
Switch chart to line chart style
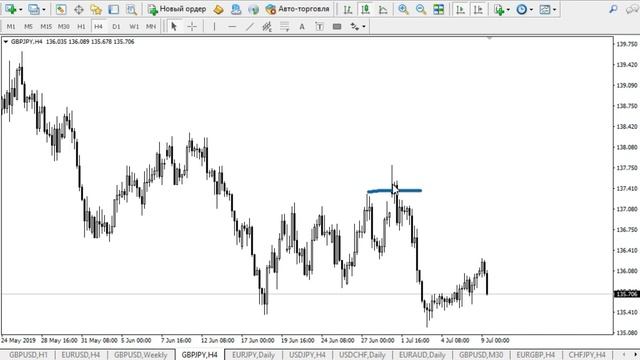point(383,9)
